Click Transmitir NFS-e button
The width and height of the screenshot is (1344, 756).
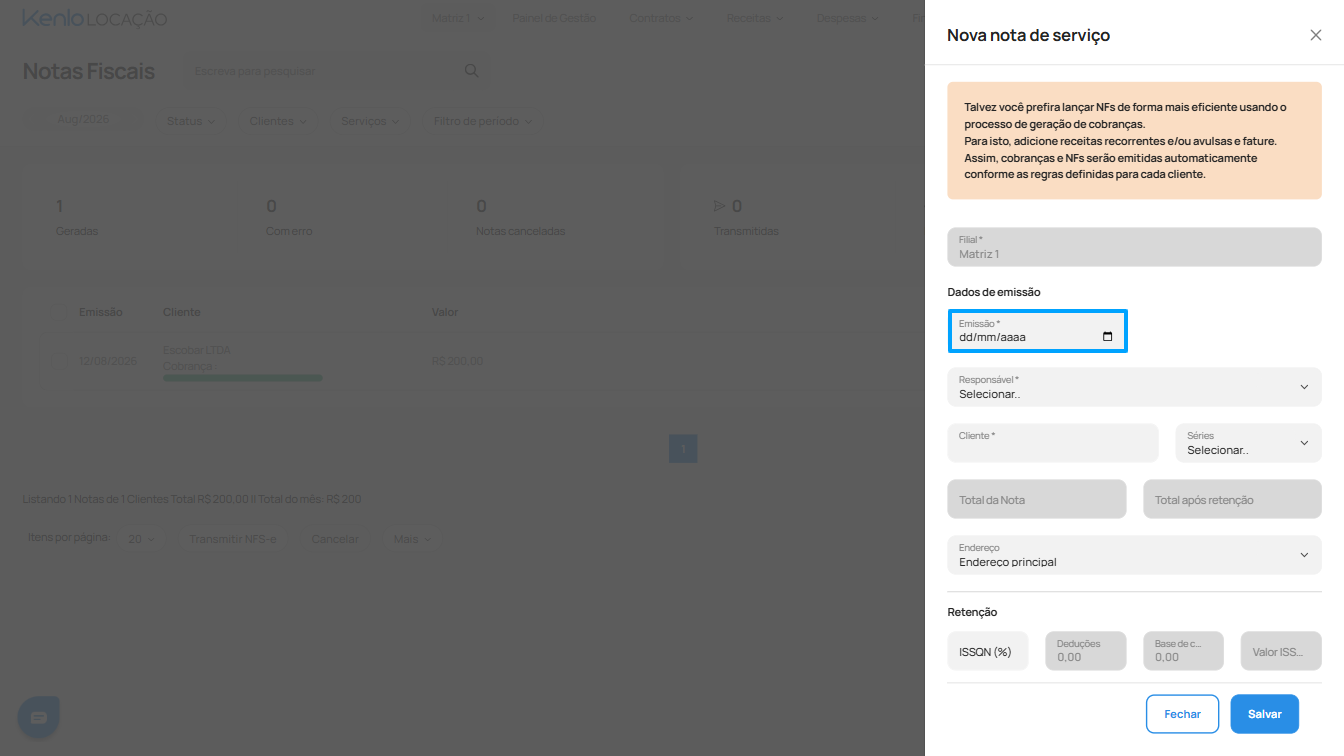[x=233, y=539]
